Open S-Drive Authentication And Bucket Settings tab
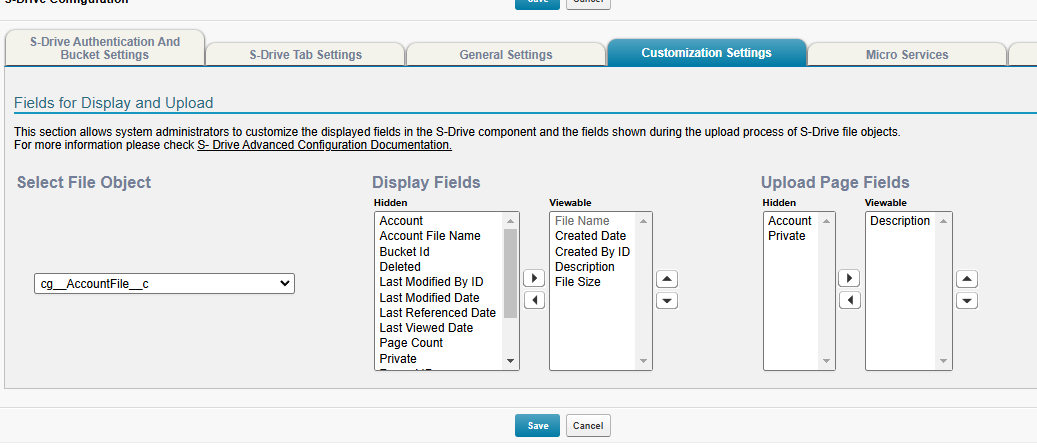Screen dimensions: 1037x447 pyautogui.click(x=105, y=48)
